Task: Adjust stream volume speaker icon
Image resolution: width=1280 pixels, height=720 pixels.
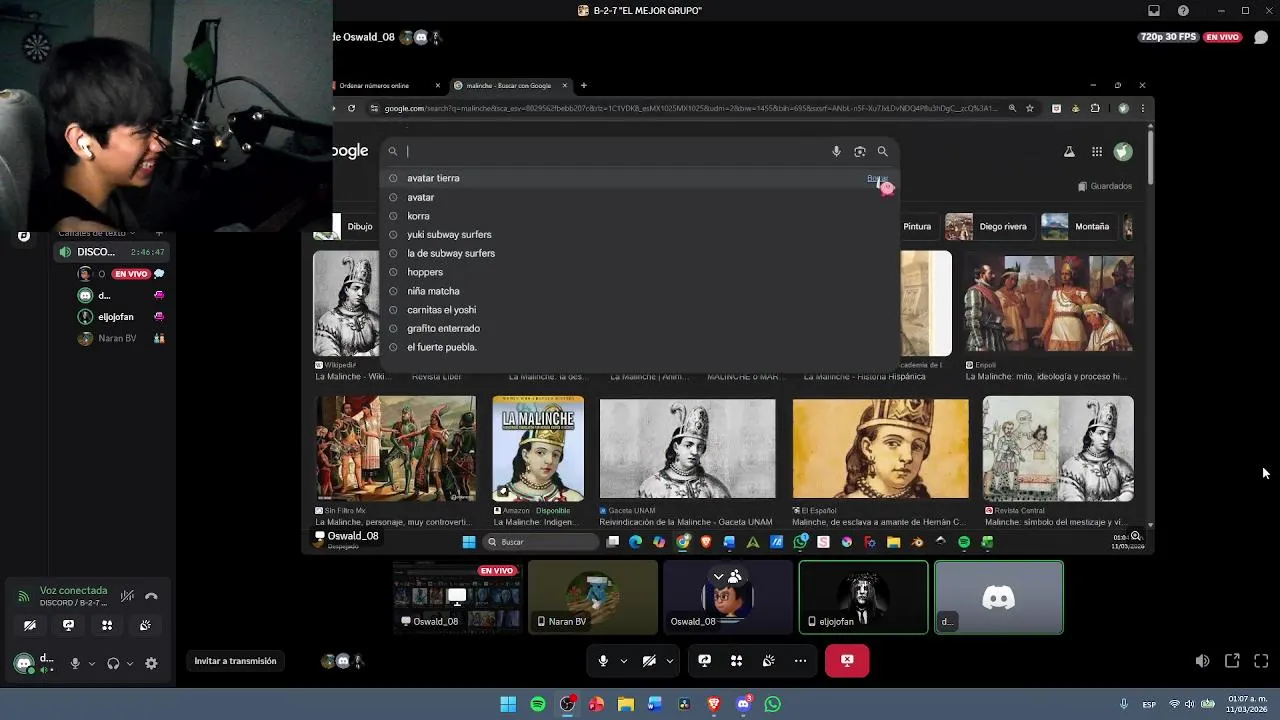Action: click(1202, 661)
